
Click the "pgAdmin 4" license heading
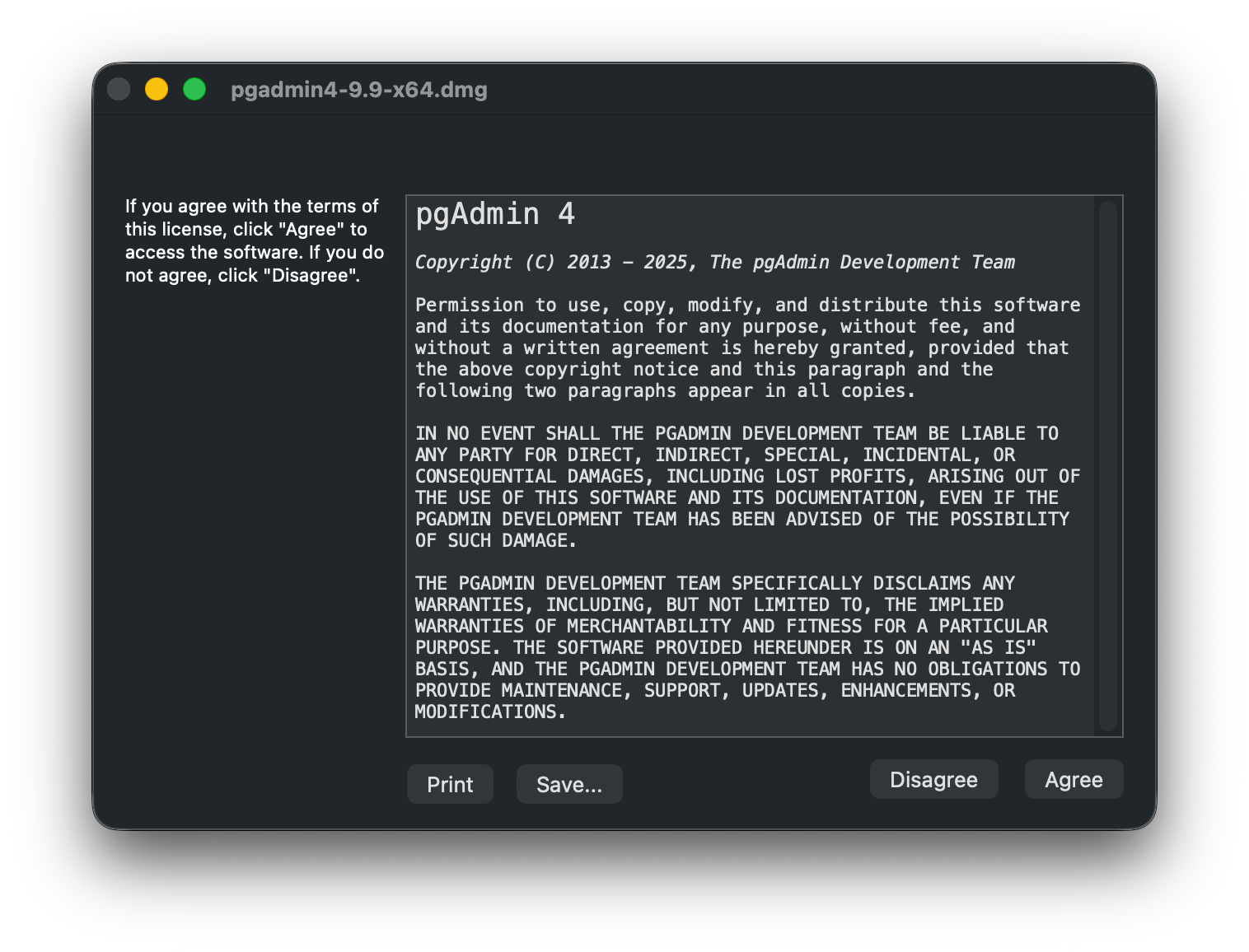click(x=494, y=214)
